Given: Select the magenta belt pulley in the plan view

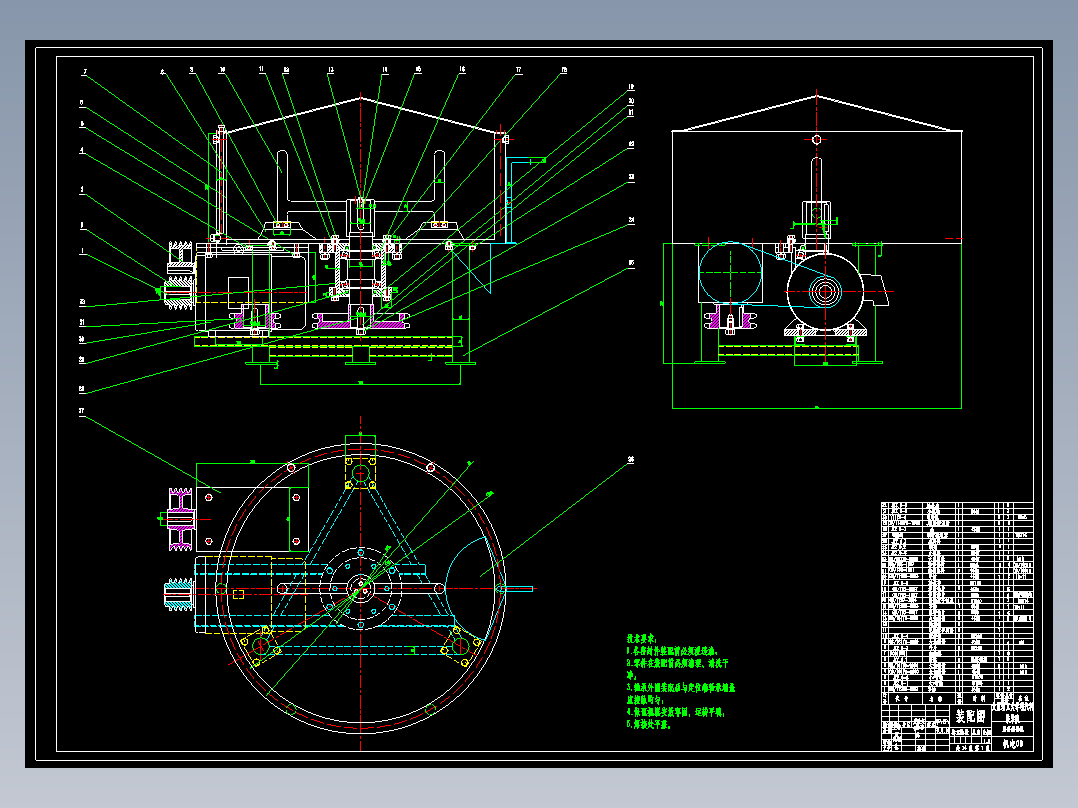Looking at the screenshot, I should 180,519.
